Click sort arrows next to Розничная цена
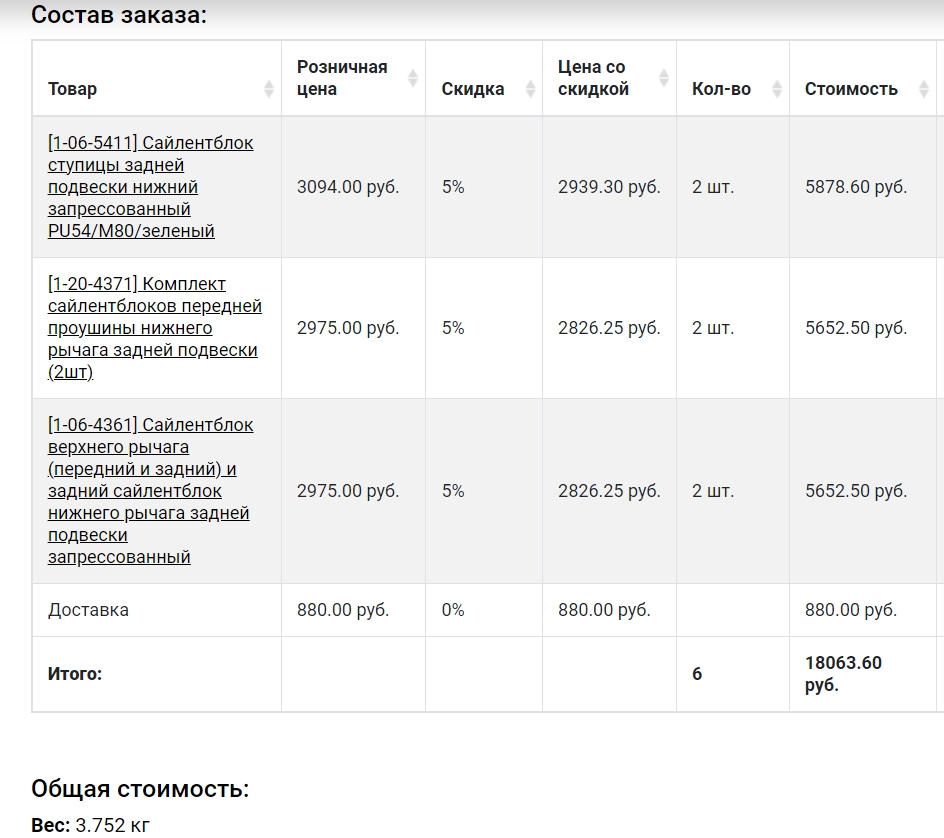Viewport: 944px width, 838px height. pos(412,78)
